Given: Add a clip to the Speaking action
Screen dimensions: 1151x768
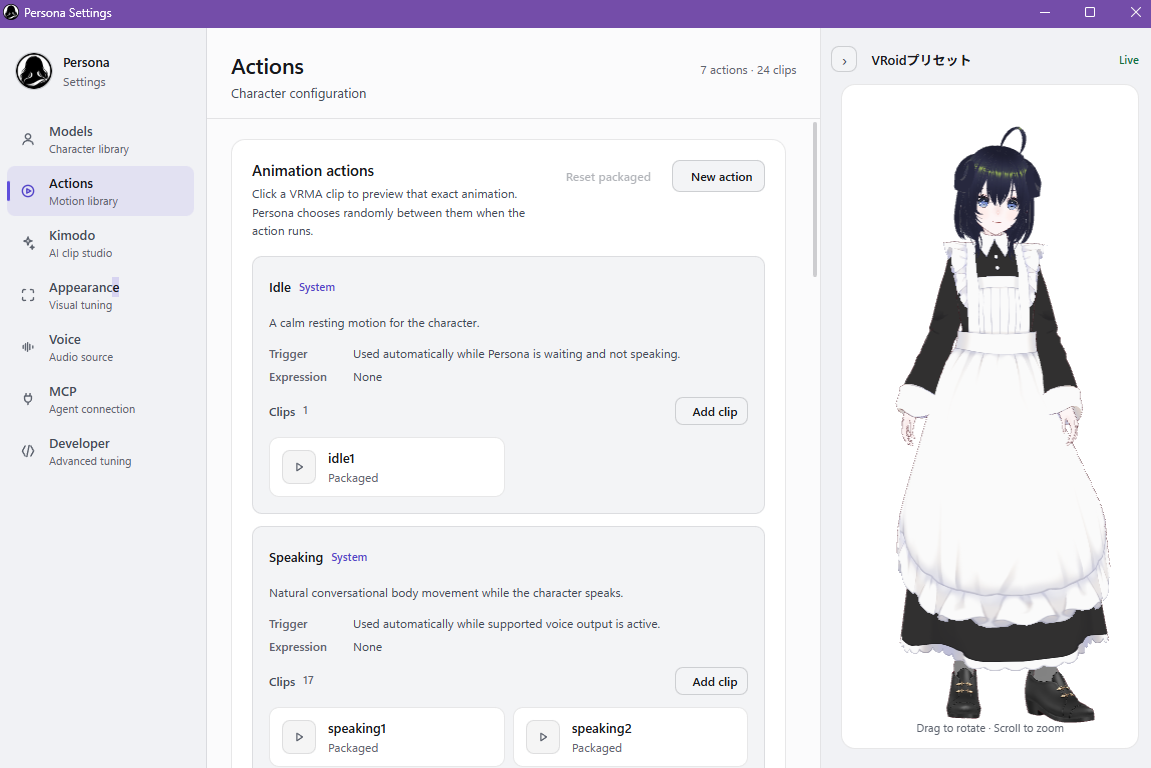Looking at the screenshot, I should pyautogui.click(x=711, y=681).
